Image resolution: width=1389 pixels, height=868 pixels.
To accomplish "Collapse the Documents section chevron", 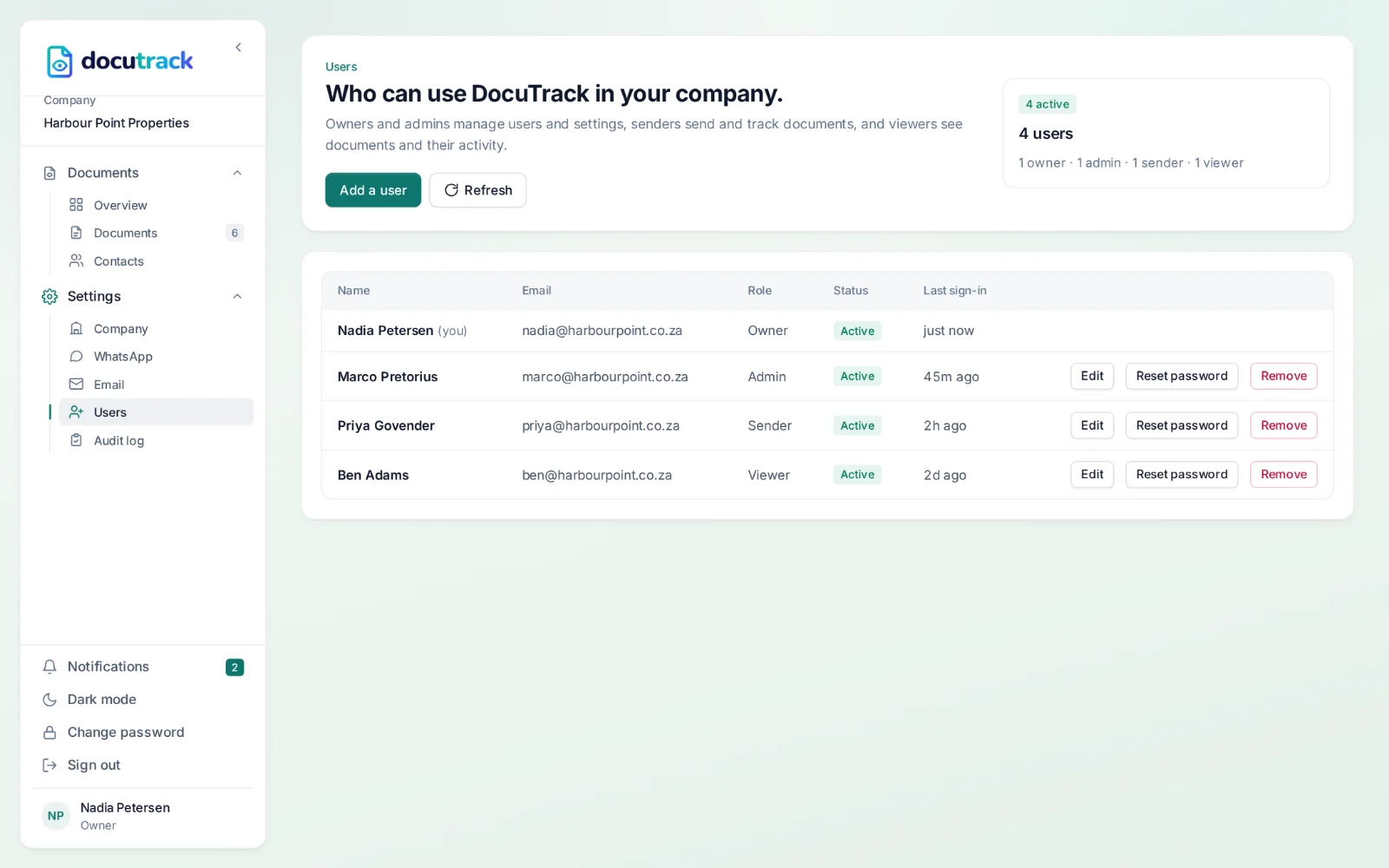I will (x=237, y=173).
